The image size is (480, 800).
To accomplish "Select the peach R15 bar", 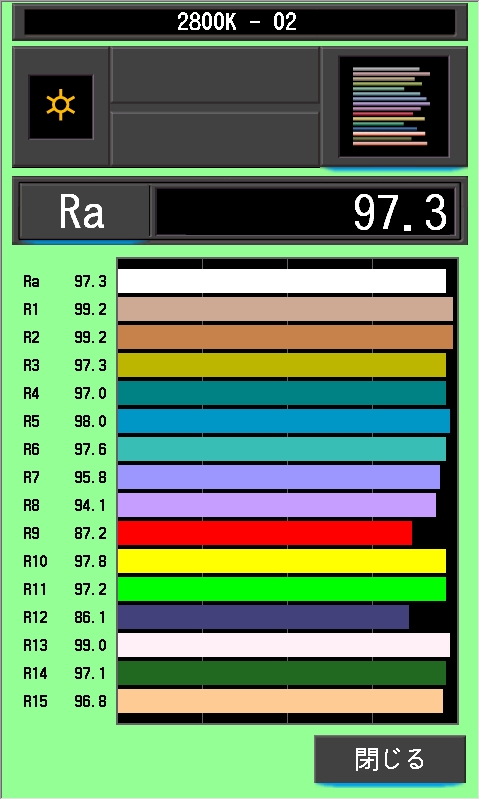I will 280,701.
